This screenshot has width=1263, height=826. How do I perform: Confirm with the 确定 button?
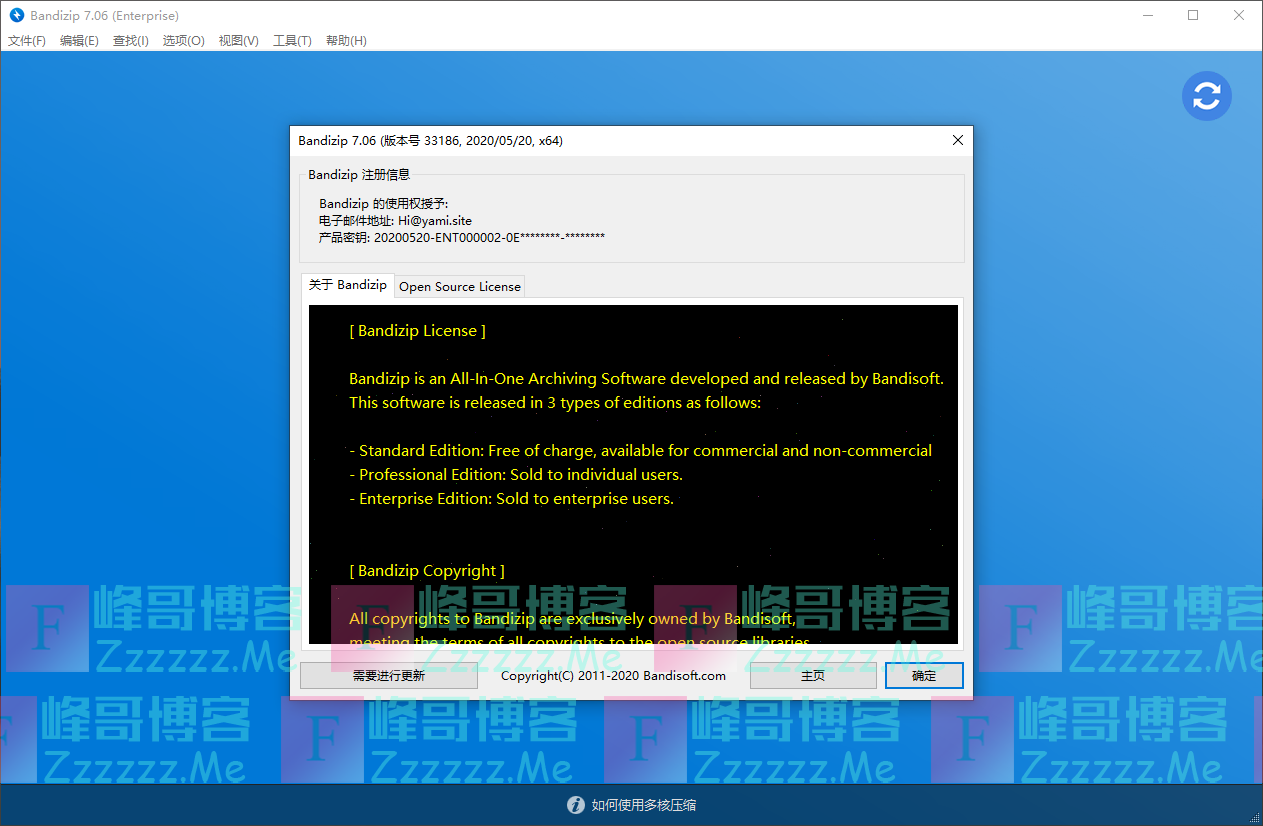point(924,676)
